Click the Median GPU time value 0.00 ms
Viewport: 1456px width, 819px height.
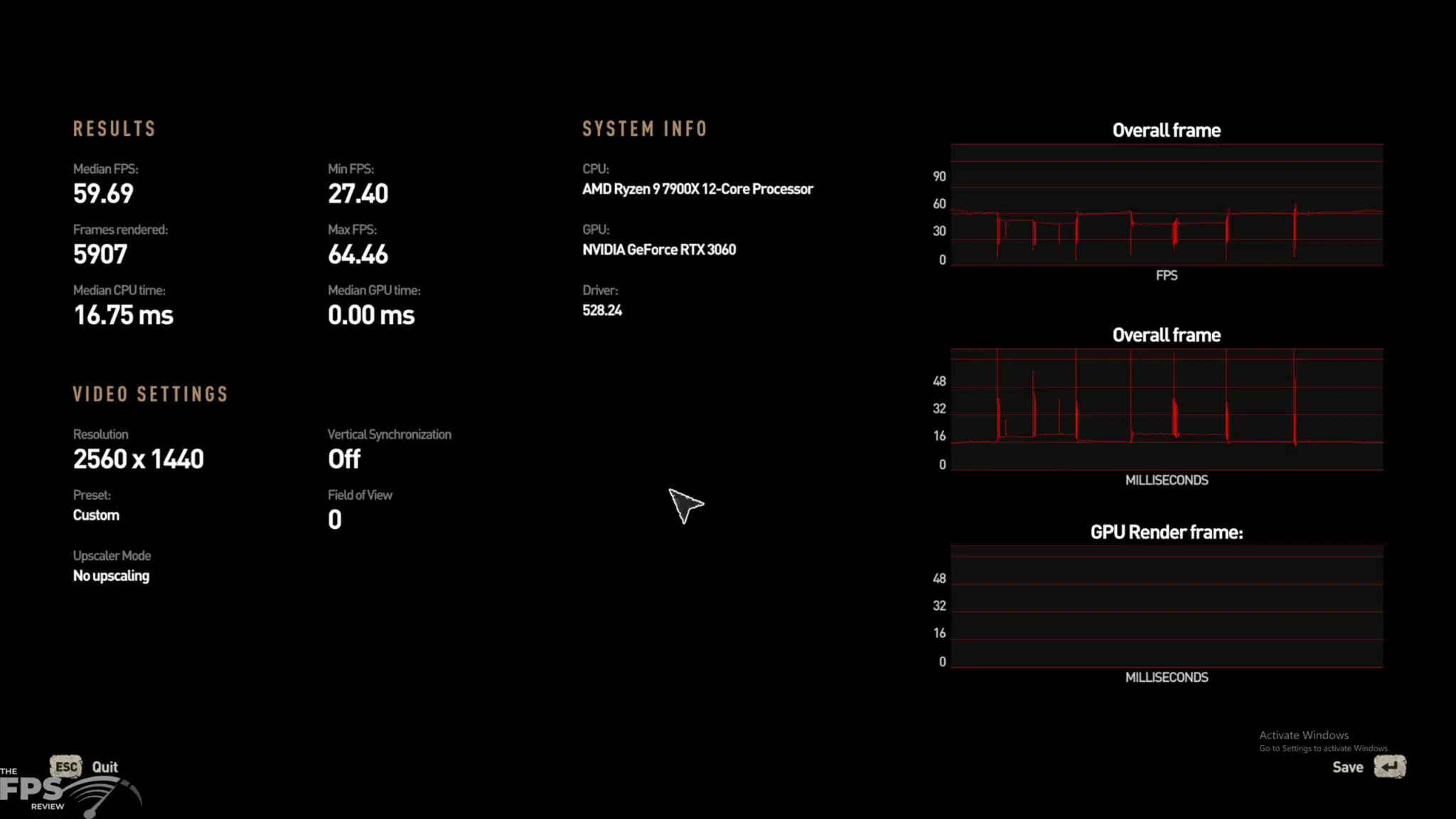pyautogui.click(x=371, y=315)
